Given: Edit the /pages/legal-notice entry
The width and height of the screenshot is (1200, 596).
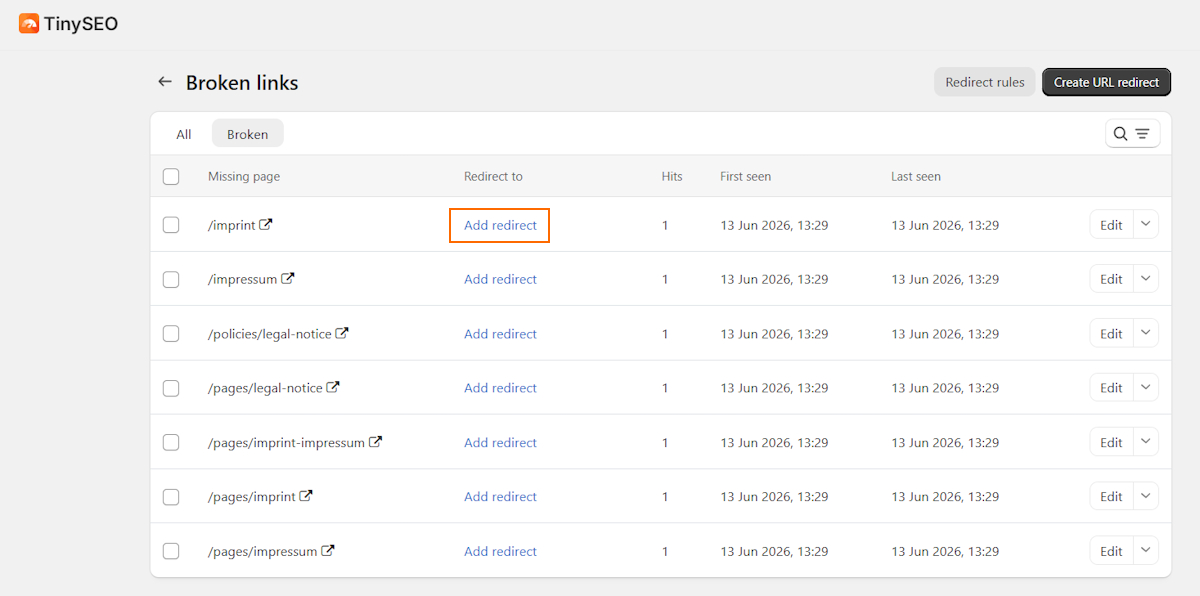Looking at the screenshot, I should (1111, 388).
